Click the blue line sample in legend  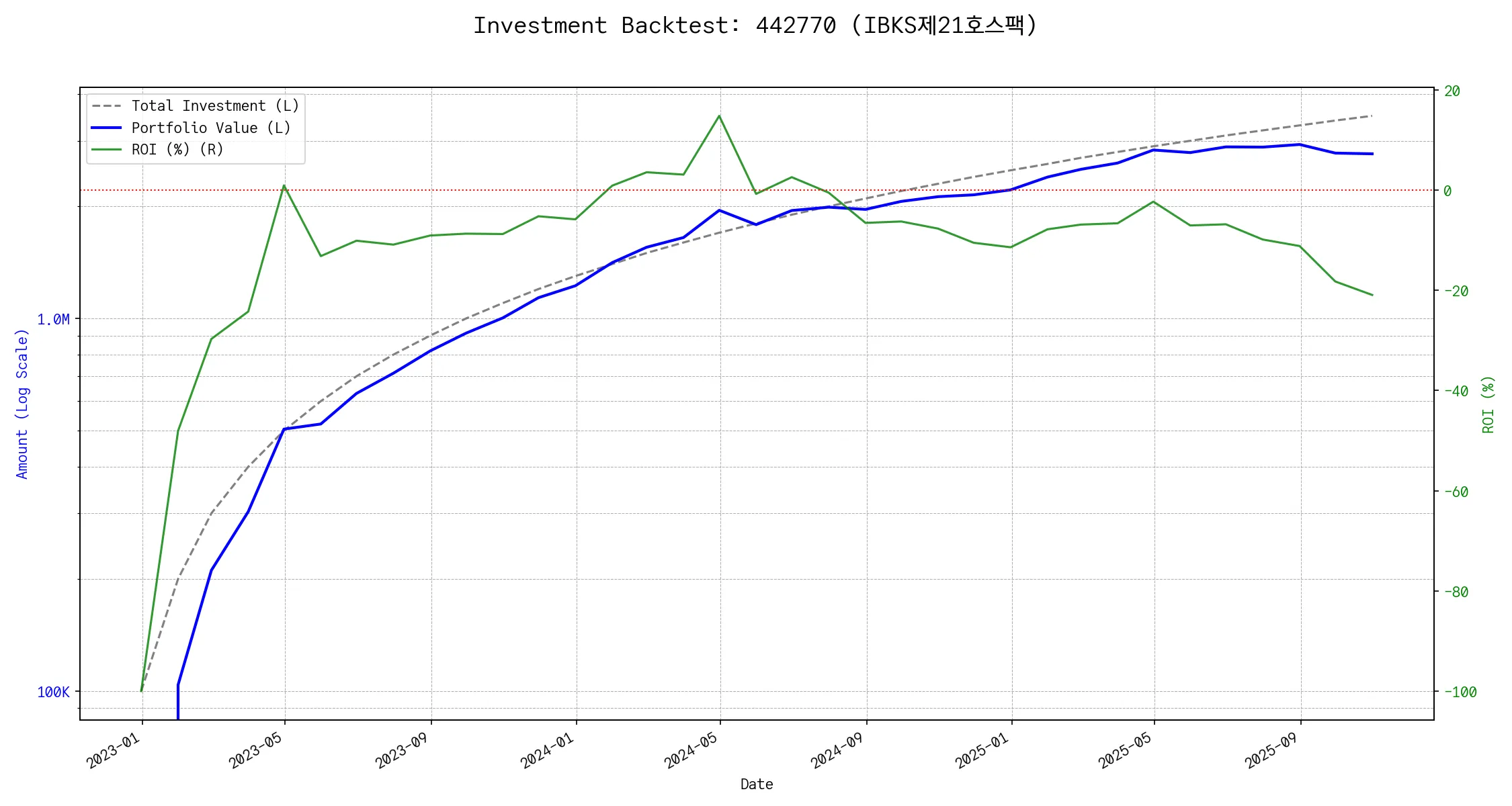pos(106,128)
